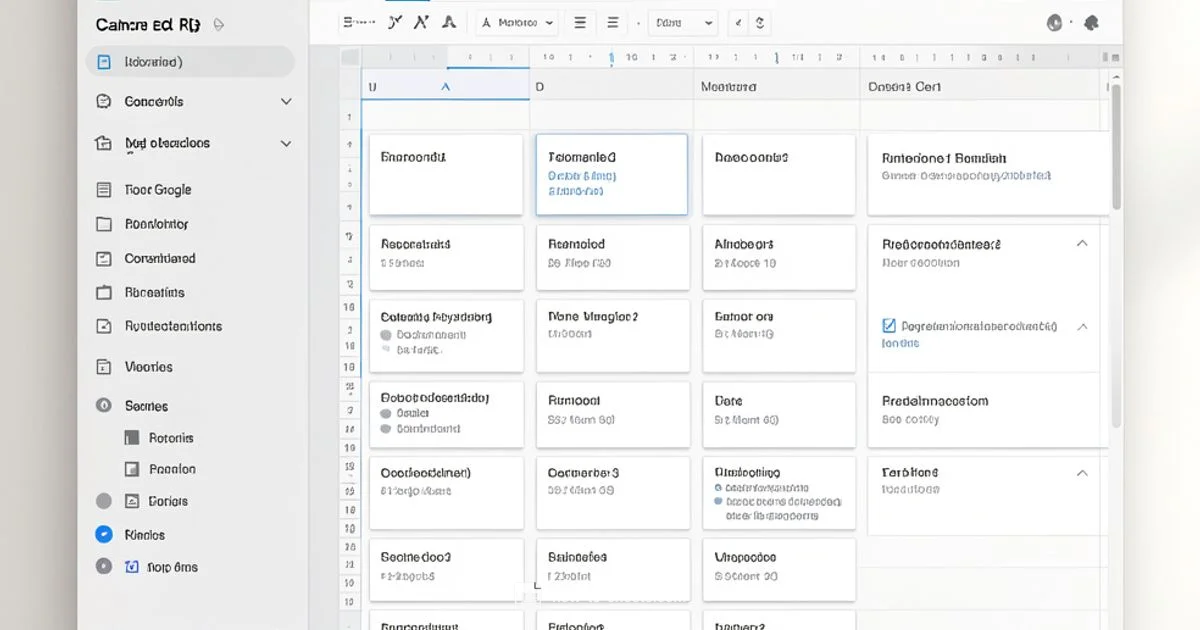This screenshot has height=630, width=1200.
Task: Click the dark-mode globe icon in header
Action: (1056, 21)
